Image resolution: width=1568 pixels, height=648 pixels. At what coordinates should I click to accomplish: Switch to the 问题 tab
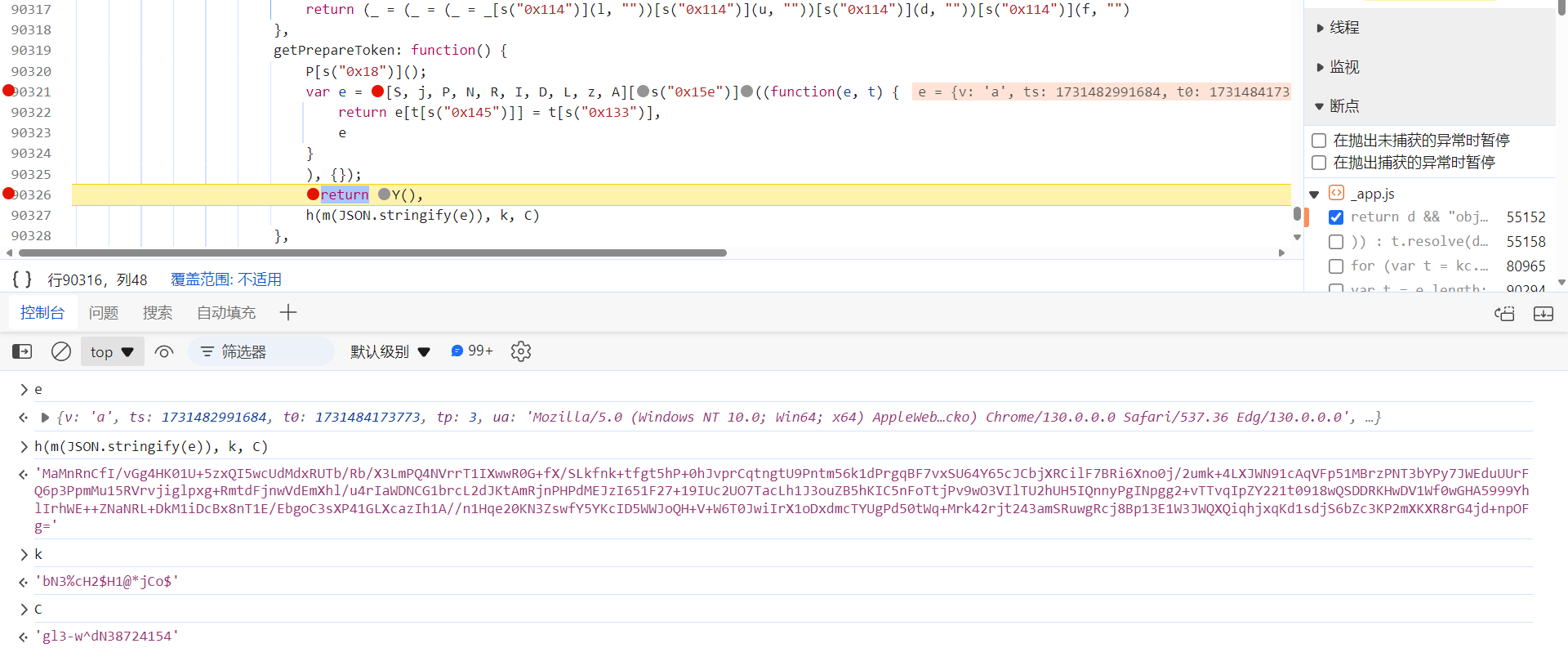coord(104,313)
